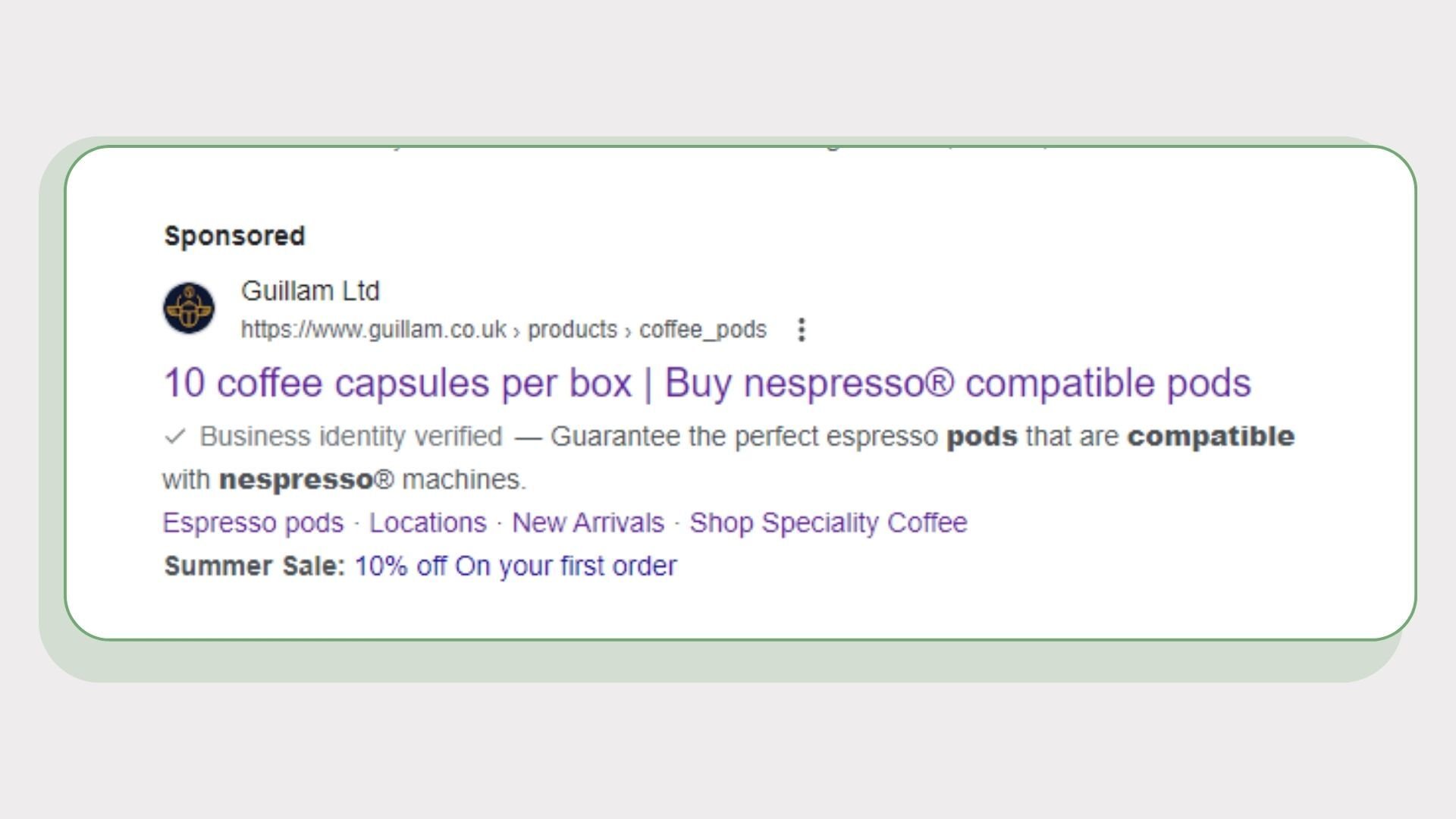Open the Espresso pods sitelink

(x=253, y=523)
